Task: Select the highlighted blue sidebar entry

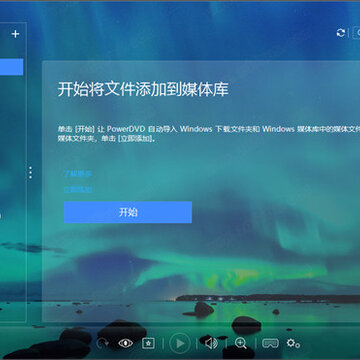Action: point(12,67)
